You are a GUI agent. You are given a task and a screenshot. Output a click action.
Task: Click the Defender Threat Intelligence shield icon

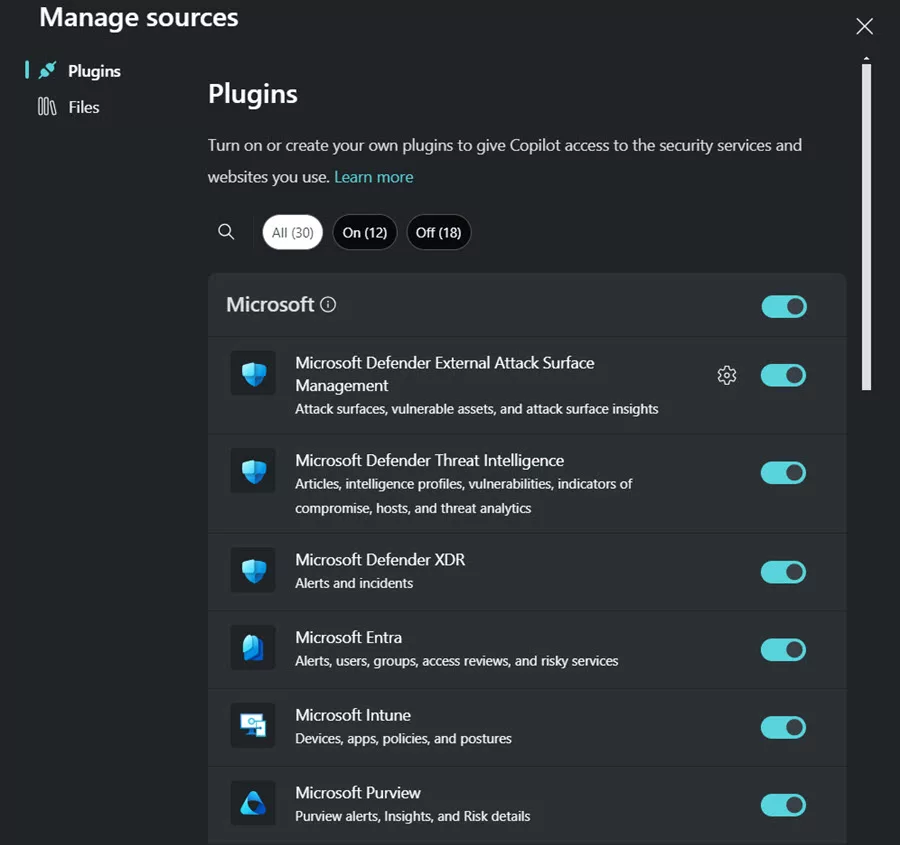[x=253, y=471]
